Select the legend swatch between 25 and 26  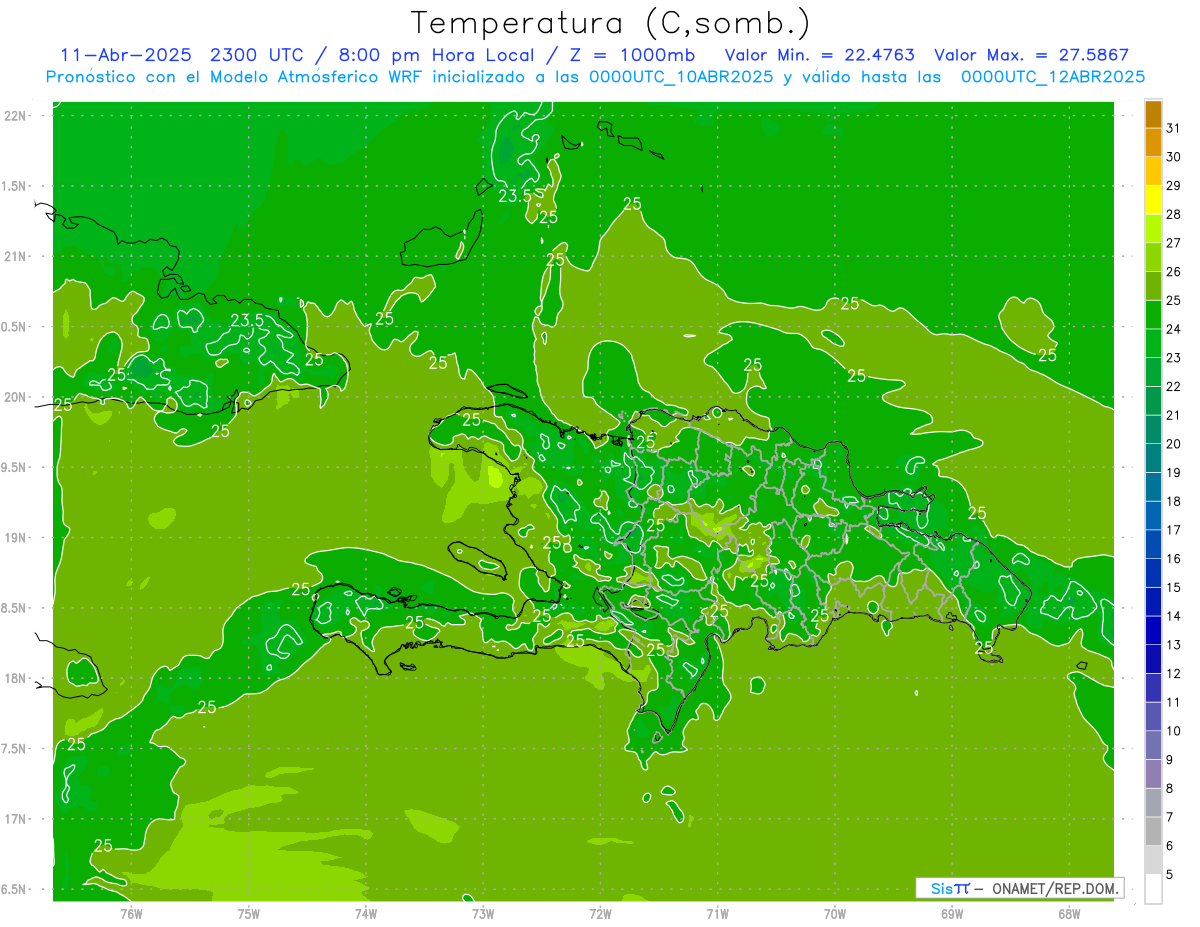(1153, 286)
